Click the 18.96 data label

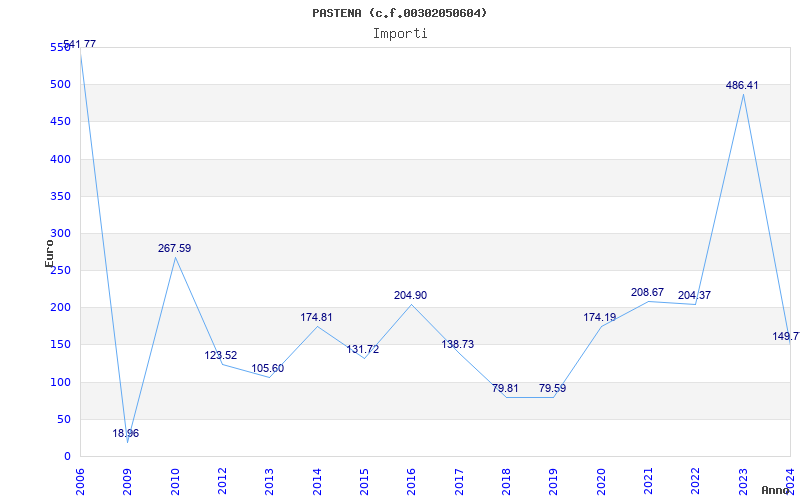(x=126, y=434)
